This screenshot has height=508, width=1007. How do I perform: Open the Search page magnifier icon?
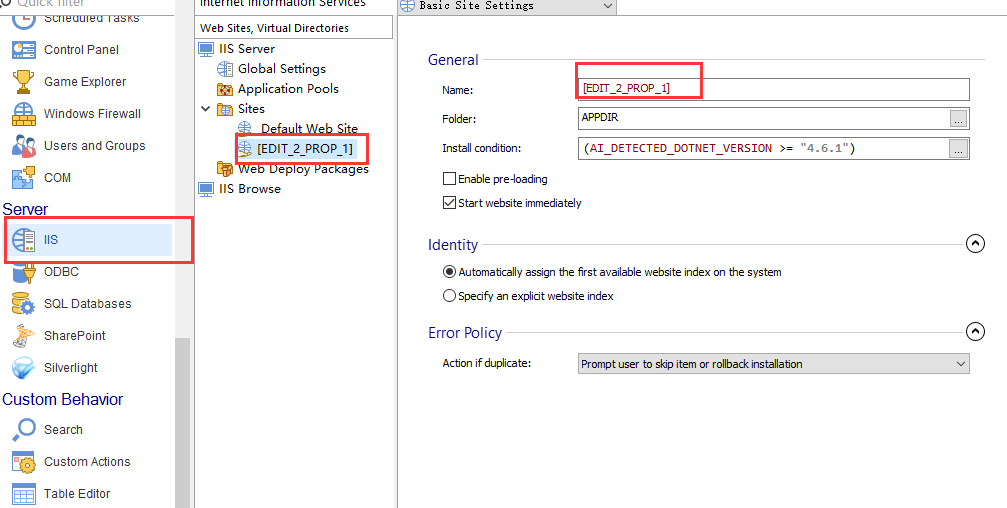point(24,430)
